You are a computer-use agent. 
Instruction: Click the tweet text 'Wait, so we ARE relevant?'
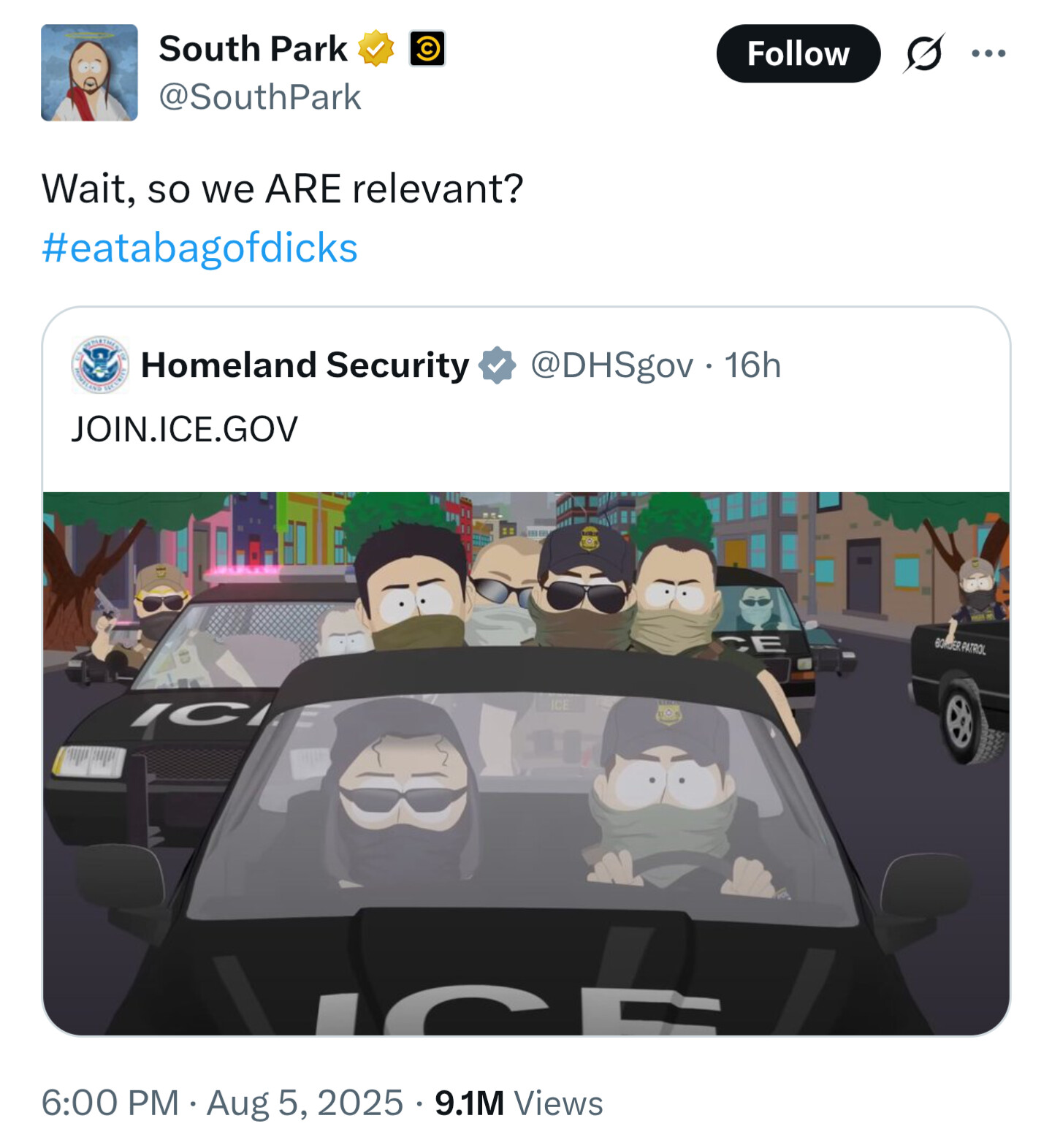pyautogui.click(x=283, y=189)
